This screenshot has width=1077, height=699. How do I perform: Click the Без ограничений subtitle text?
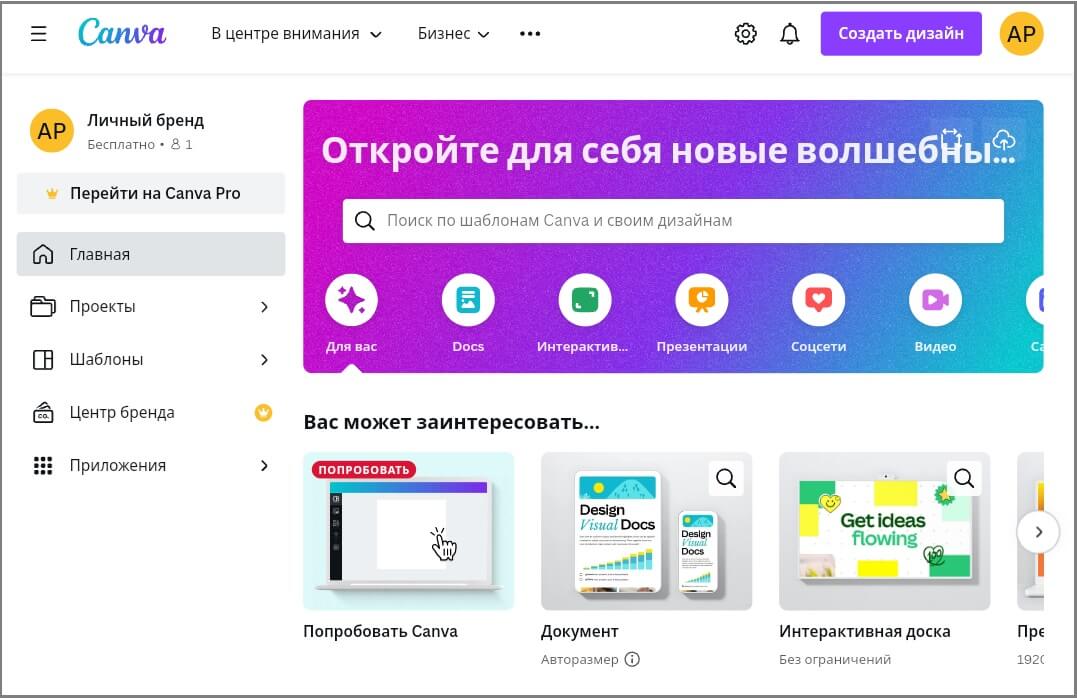point(835,659)
